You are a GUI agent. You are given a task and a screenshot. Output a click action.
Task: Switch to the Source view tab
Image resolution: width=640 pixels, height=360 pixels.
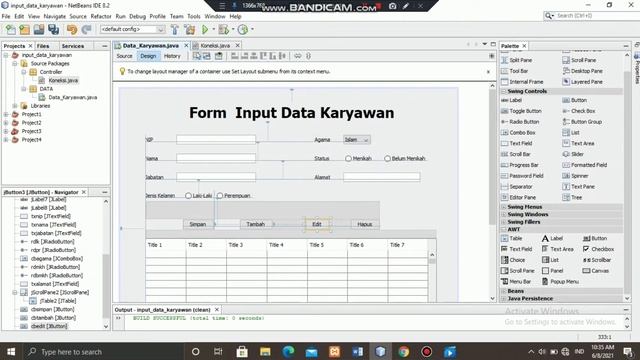coord(124,56)
